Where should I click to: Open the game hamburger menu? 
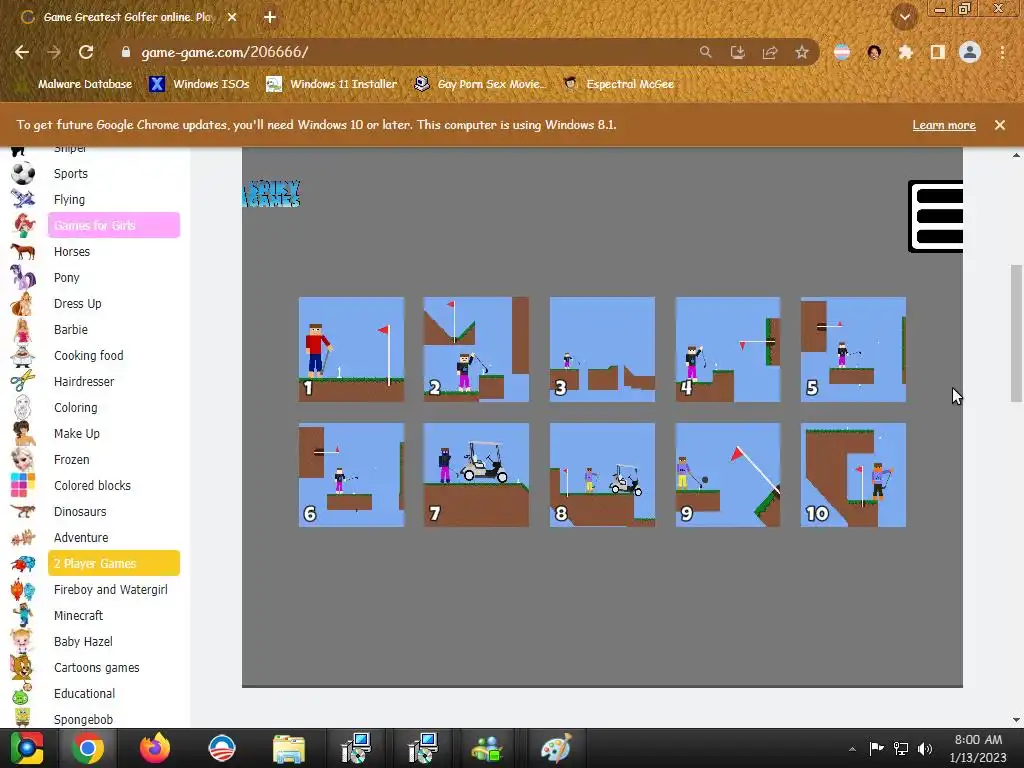tap(936, 216)
